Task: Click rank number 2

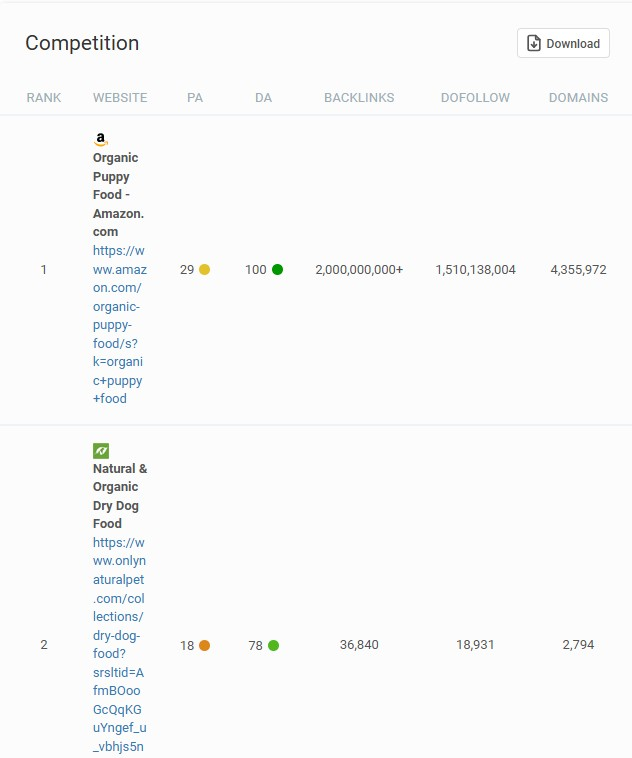Action: [44, 645]
